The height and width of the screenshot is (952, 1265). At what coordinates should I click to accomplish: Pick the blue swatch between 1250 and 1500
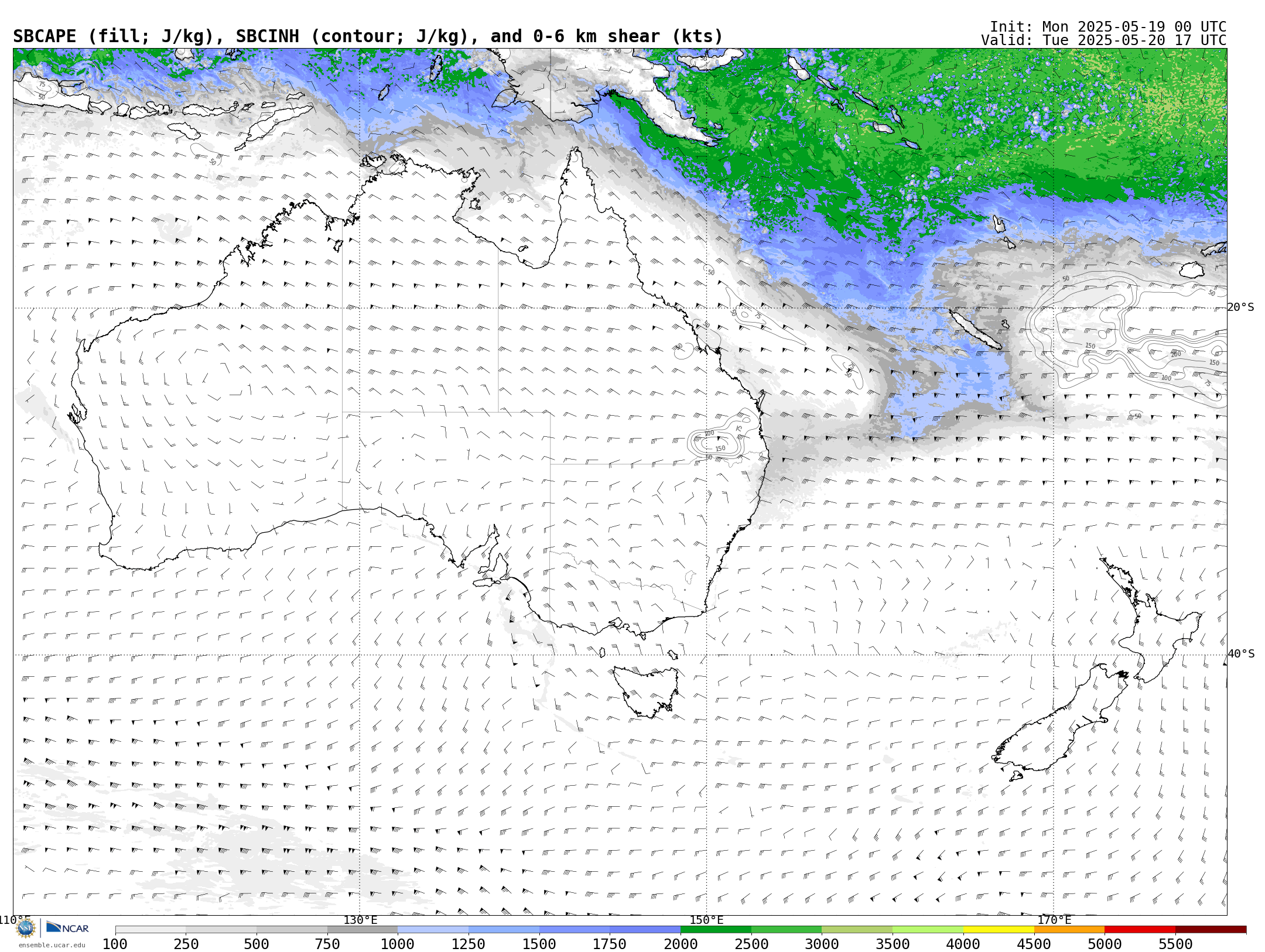pos(504,930)
